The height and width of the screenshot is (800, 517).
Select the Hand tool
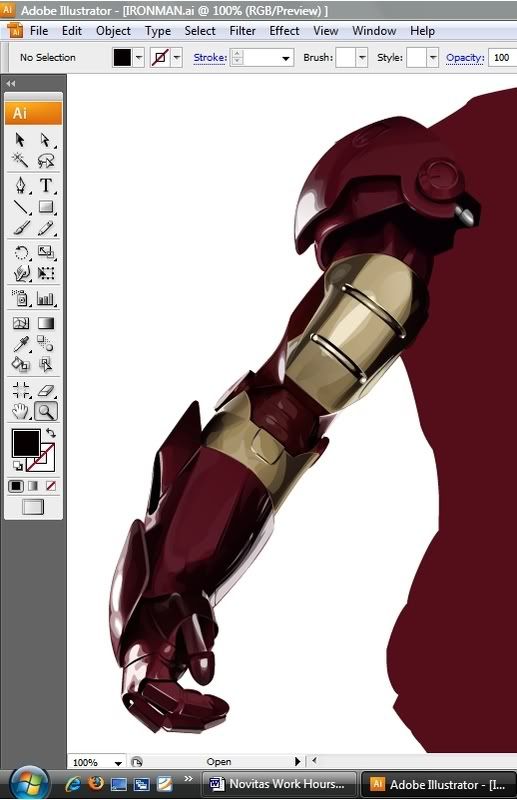tap(20, 411)
